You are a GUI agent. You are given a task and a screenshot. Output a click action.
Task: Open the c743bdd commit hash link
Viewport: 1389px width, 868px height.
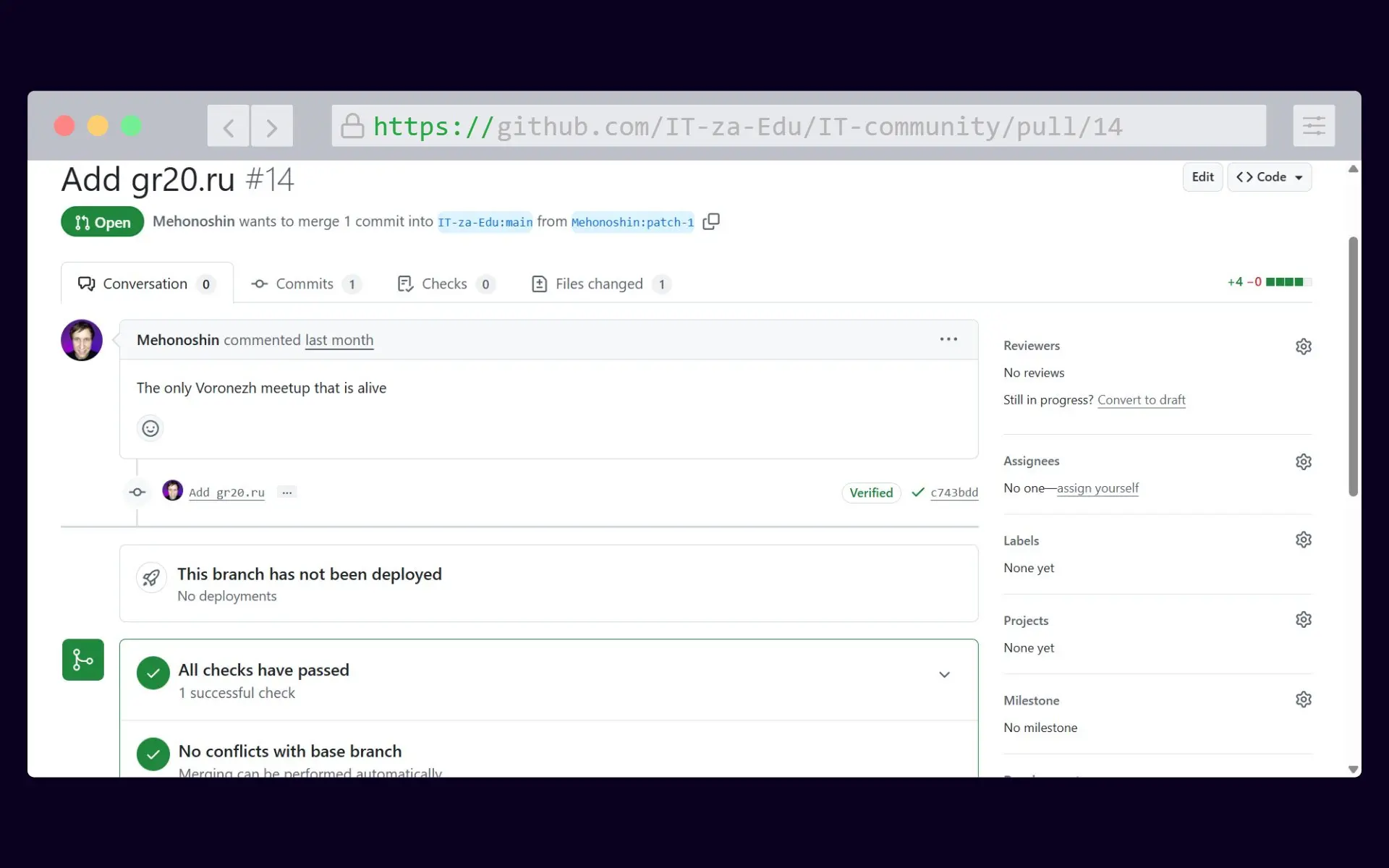click(x=954, y=493)
